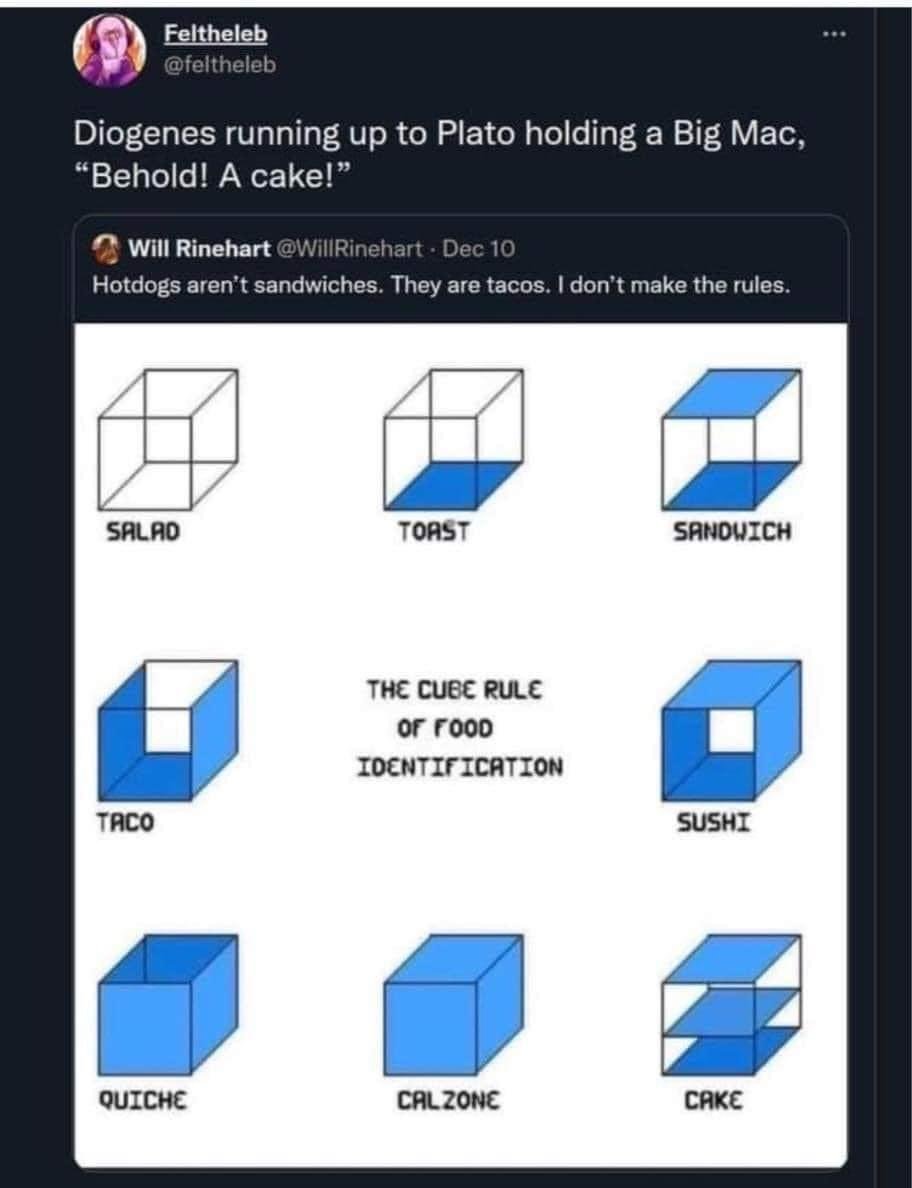Click the Sushi cube diagram
This screenshot has height=1188, width=912.
[731, 730]
